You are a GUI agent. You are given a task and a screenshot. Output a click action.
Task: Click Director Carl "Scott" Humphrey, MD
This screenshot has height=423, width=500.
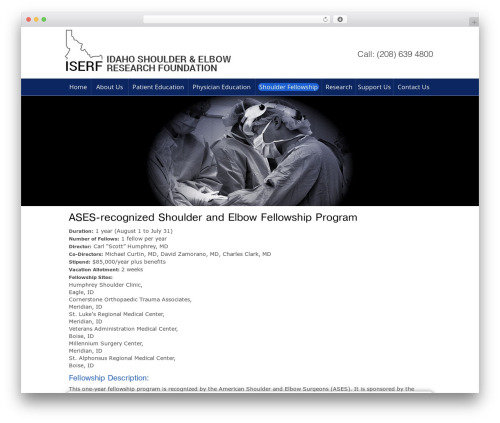pyautogui.click(x=118, y=246)
